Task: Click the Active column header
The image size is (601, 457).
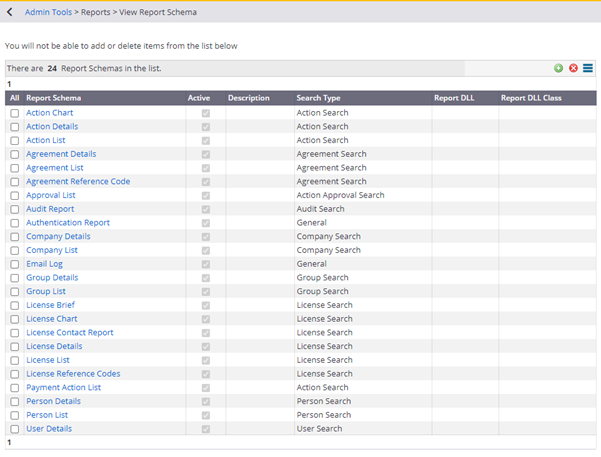Action: pos(199,98)
